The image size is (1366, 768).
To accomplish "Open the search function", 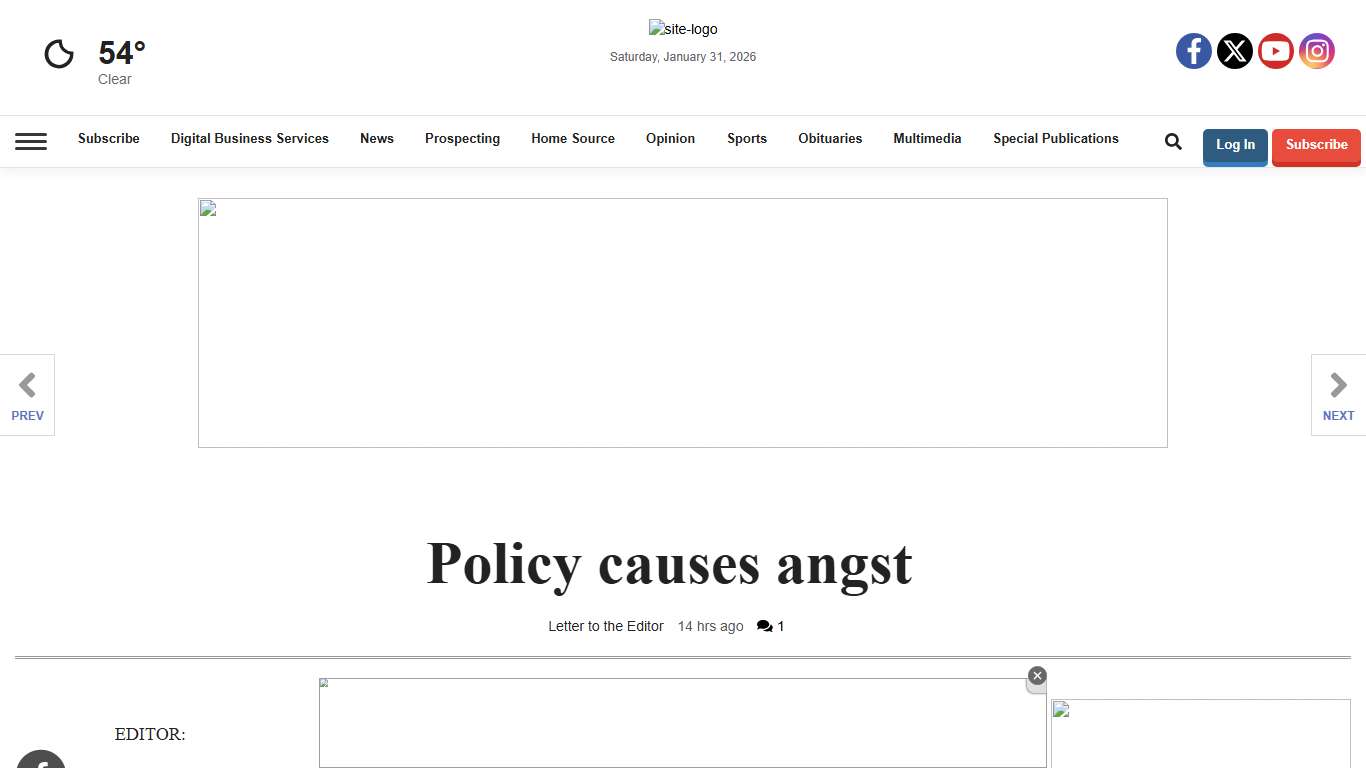I will [1172, 141].
